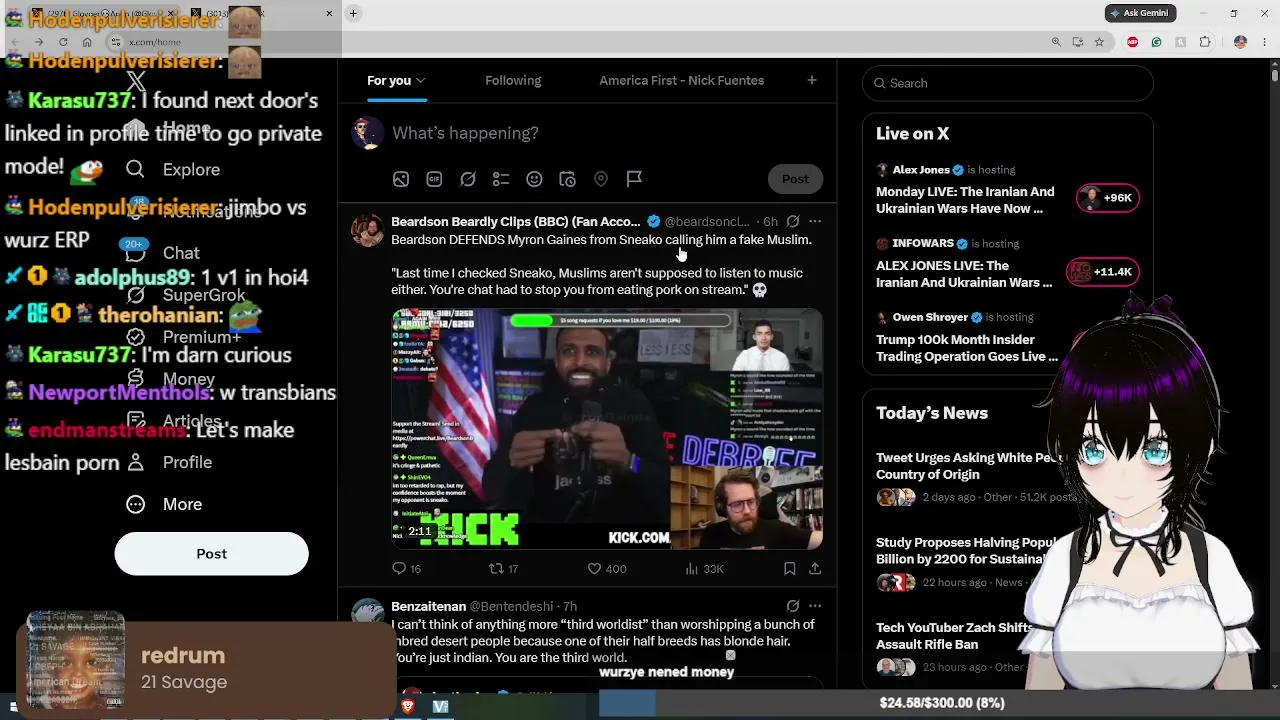Focus the Search box on X
Screen dimensions: 1280x720
click(1008, 83)
